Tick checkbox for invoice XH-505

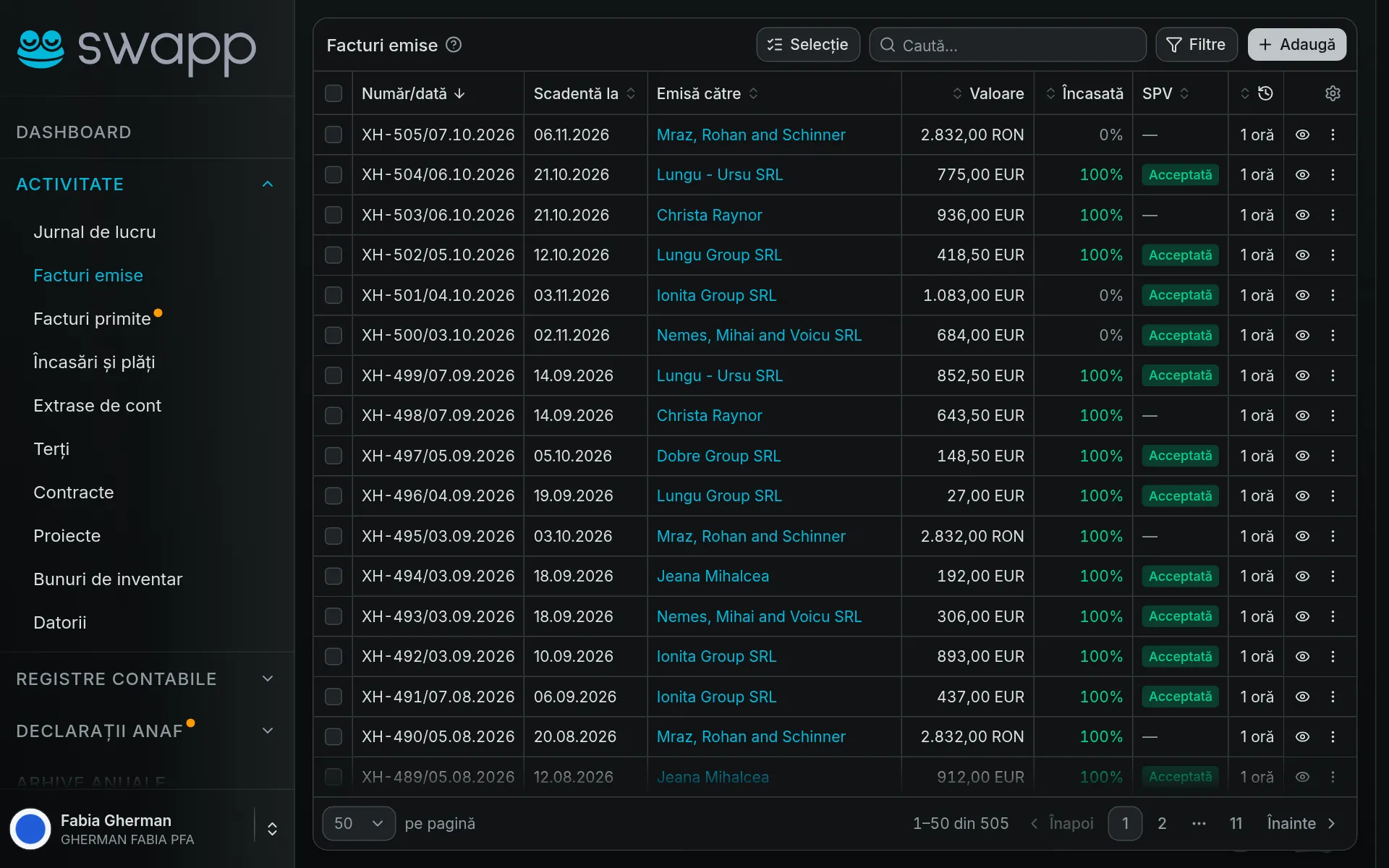click(x=334, y=135)
